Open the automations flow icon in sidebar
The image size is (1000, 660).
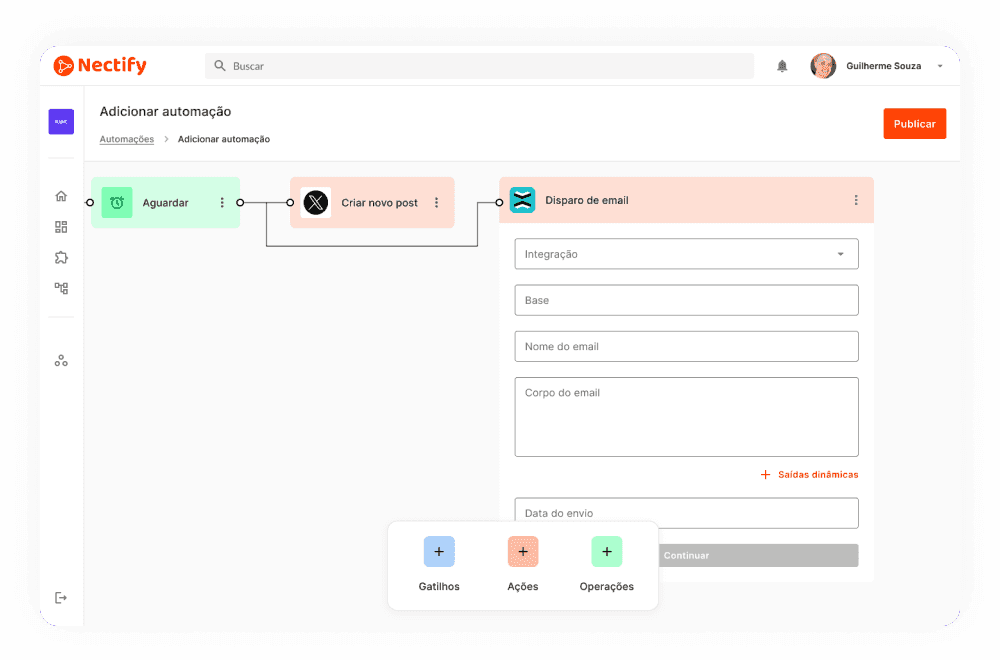(61, 288)
